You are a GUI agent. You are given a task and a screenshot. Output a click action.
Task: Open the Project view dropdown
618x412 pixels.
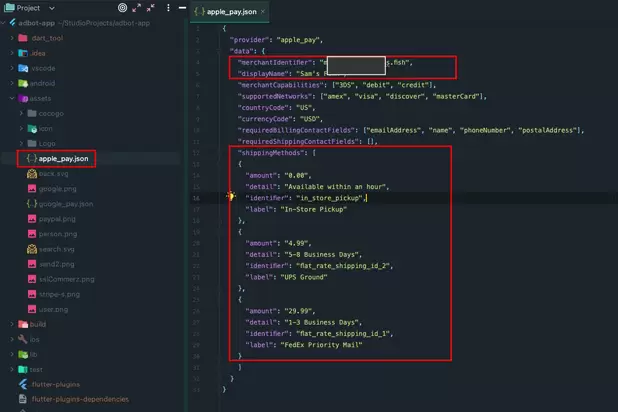[x=52, y=8]
